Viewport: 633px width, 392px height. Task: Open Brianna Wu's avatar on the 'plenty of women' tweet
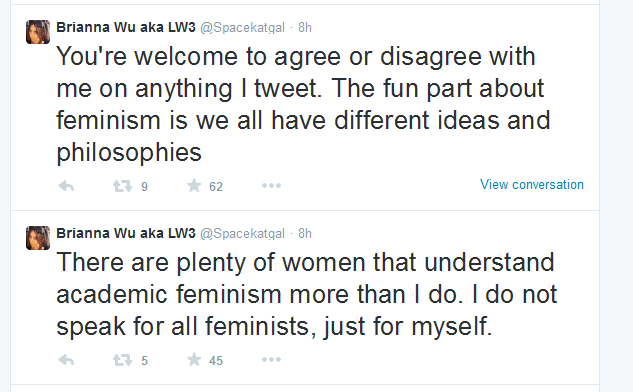click(38, 238)
